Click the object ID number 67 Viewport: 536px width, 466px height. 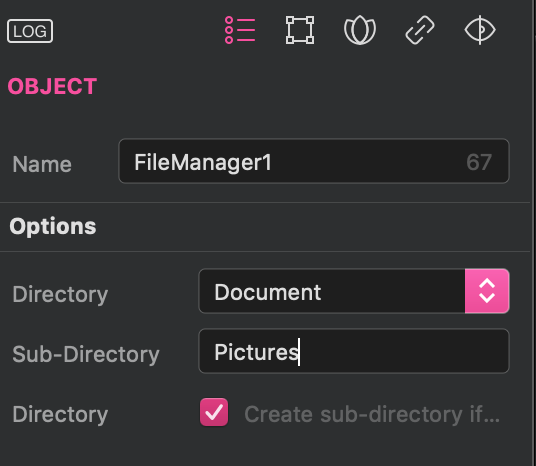pos(479,162)
